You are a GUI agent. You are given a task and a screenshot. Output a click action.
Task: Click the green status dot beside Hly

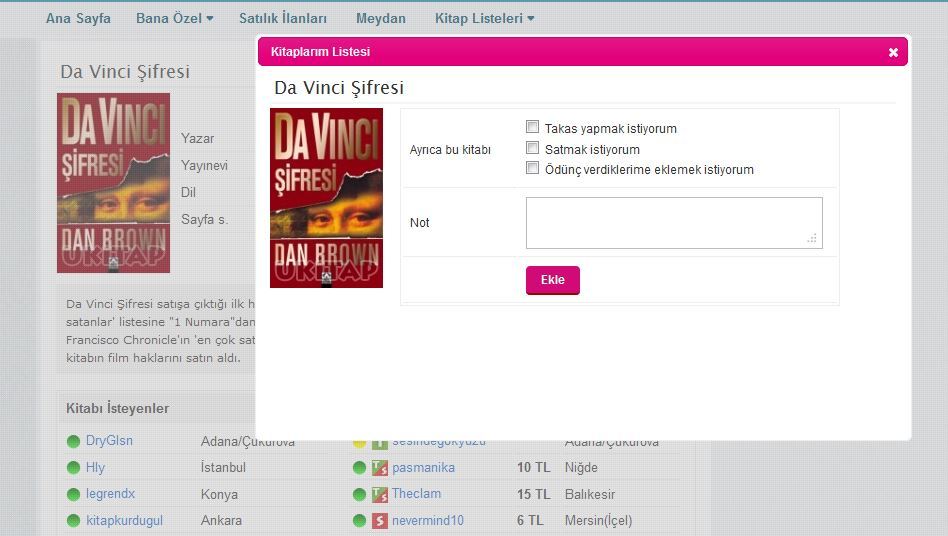(x=73, y=468)
